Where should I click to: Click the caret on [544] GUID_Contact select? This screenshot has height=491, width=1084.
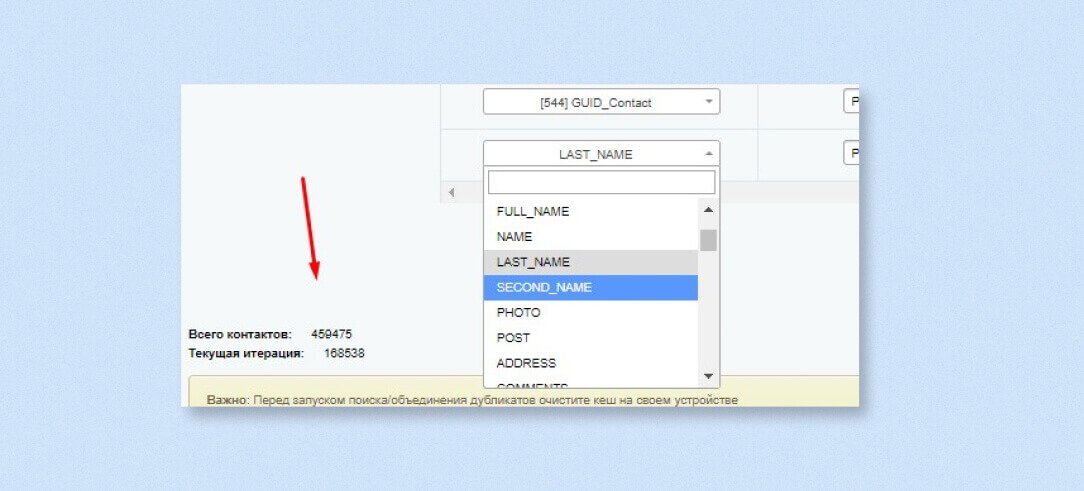click(709, 102)
